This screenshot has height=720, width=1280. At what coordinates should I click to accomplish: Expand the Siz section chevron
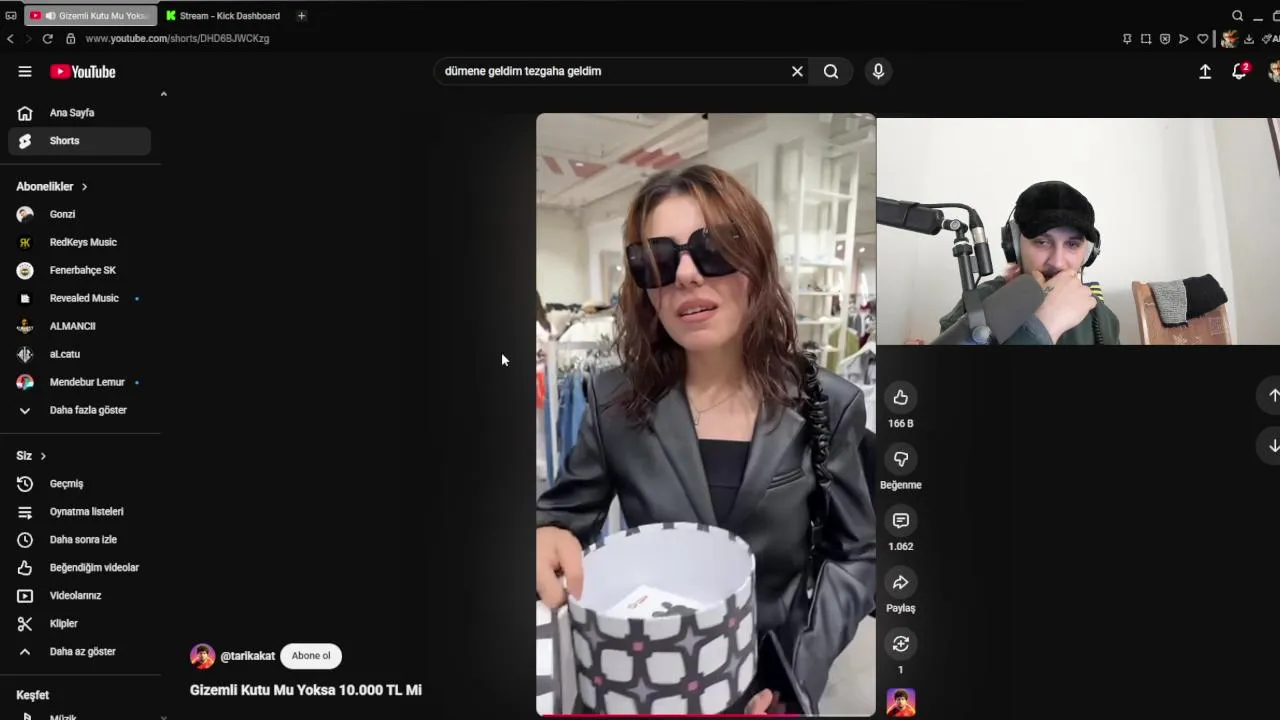tap(43, 456)
